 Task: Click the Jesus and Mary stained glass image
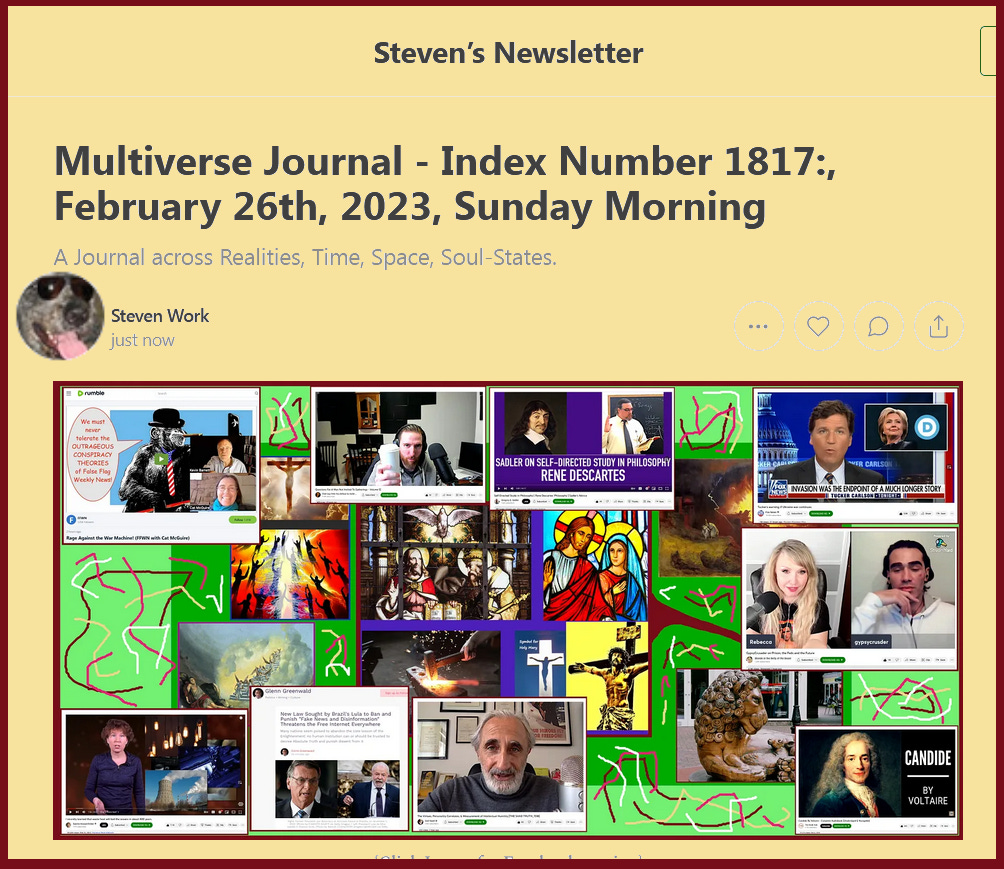point(595,565)
